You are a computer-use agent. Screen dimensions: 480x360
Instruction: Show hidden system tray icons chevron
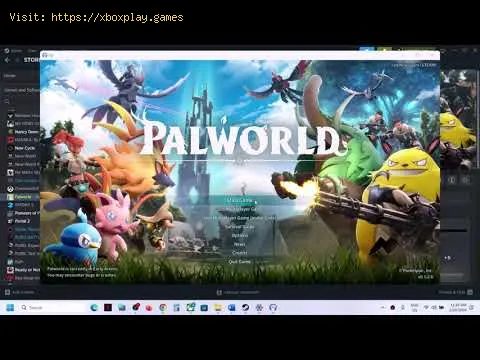coord(383,307)
